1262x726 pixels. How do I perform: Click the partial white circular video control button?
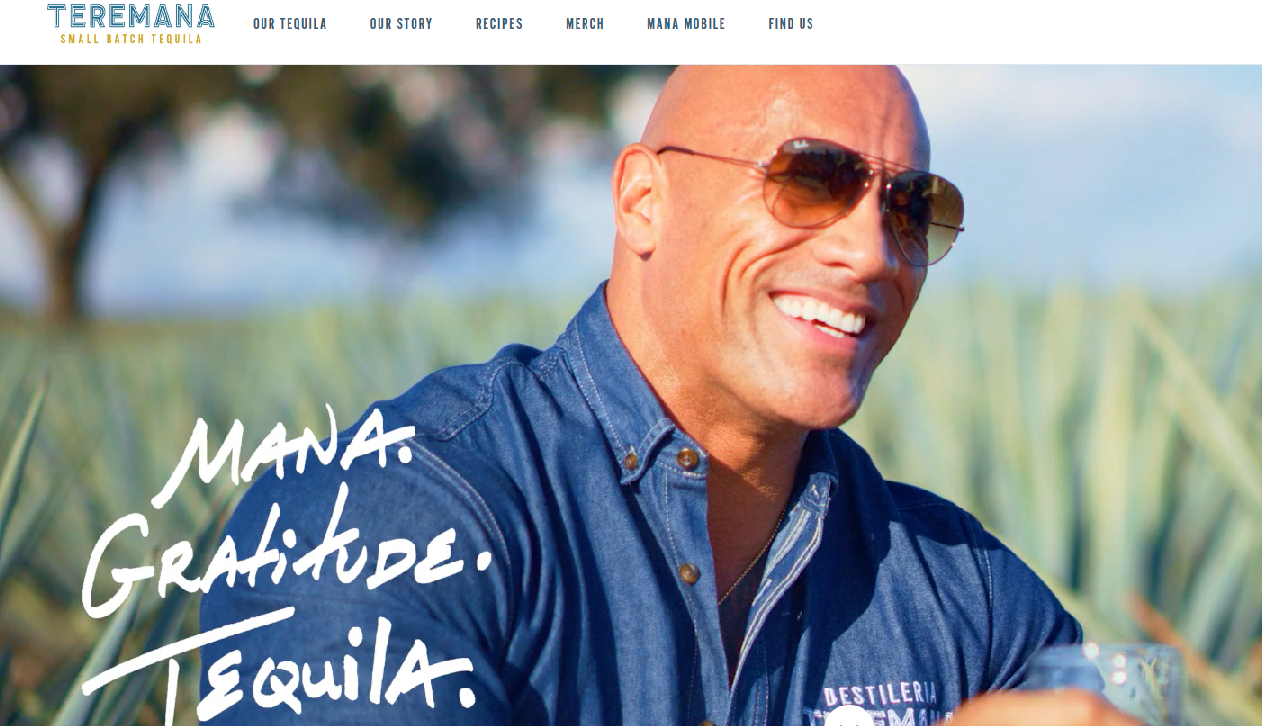pos(849,716)
